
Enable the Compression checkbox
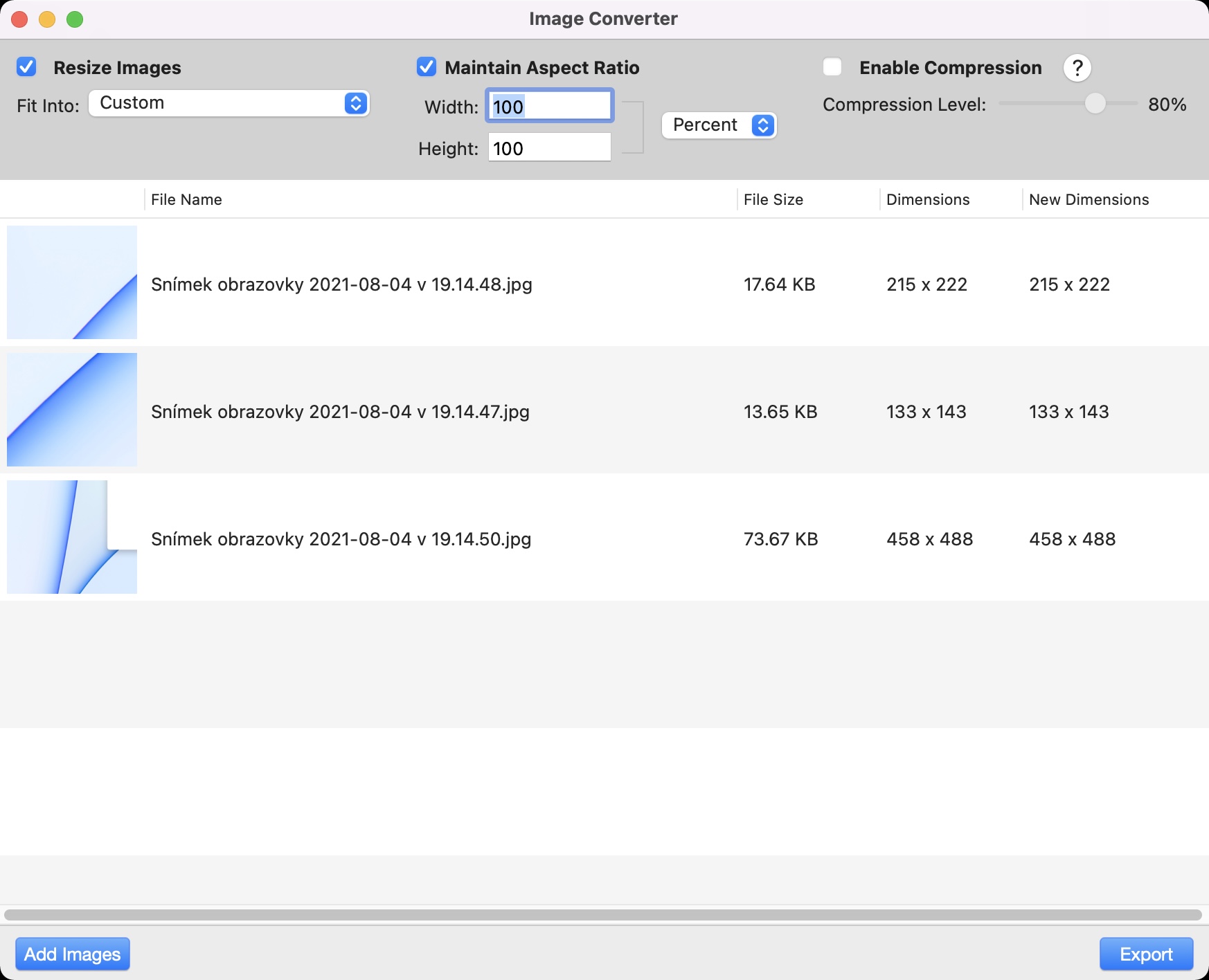[832, 67]
